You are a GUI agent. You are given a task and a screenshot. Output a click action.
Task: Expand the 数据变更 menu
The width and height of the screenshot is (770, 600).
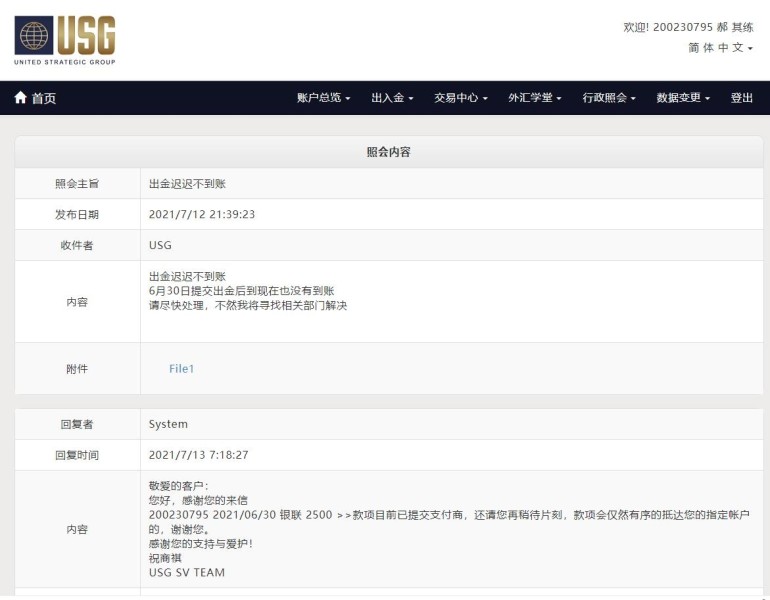(x=683, y=98)
